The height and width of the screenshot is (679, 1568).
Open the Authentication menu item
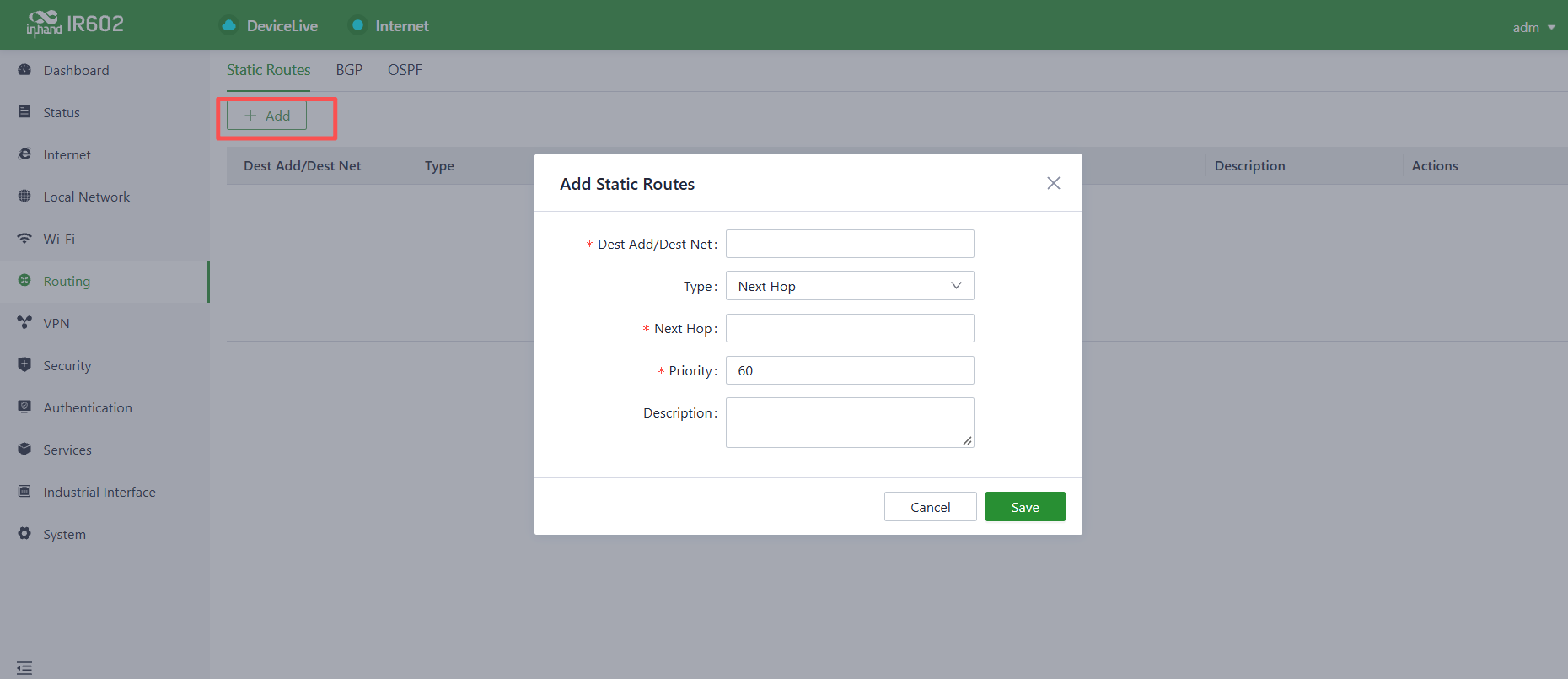105,407
